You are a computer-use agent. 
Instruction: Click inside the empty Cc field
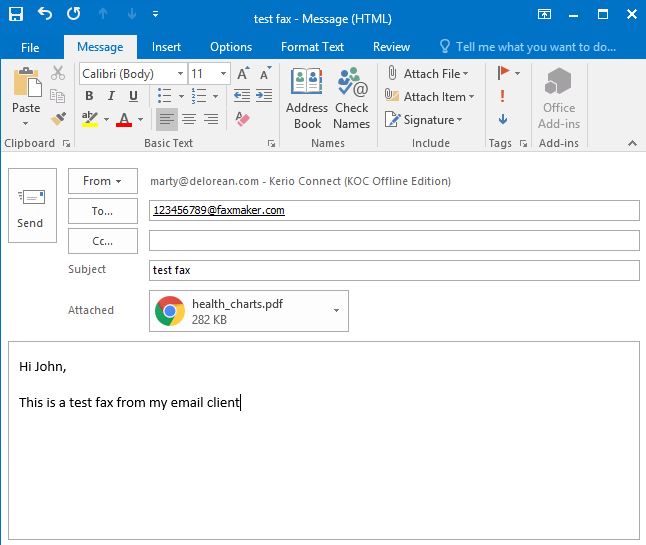pyautogui.click(x=394, y=241)
